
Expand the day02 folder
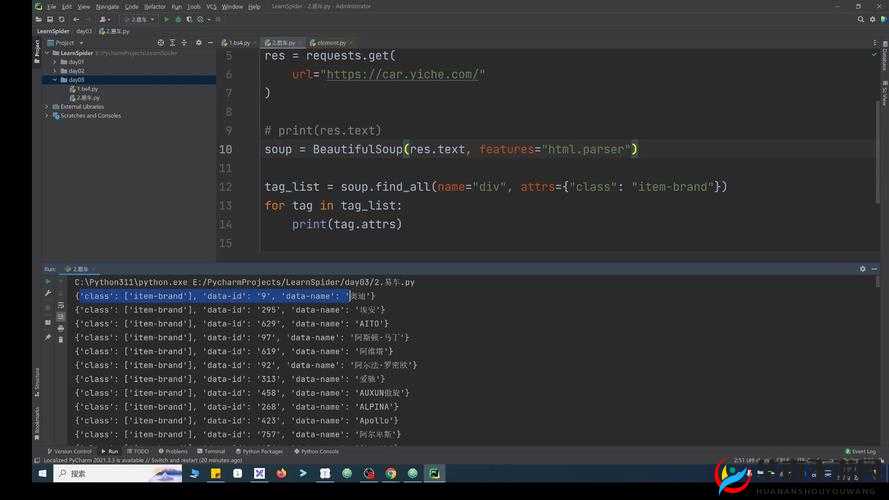(x=55, y=71)
